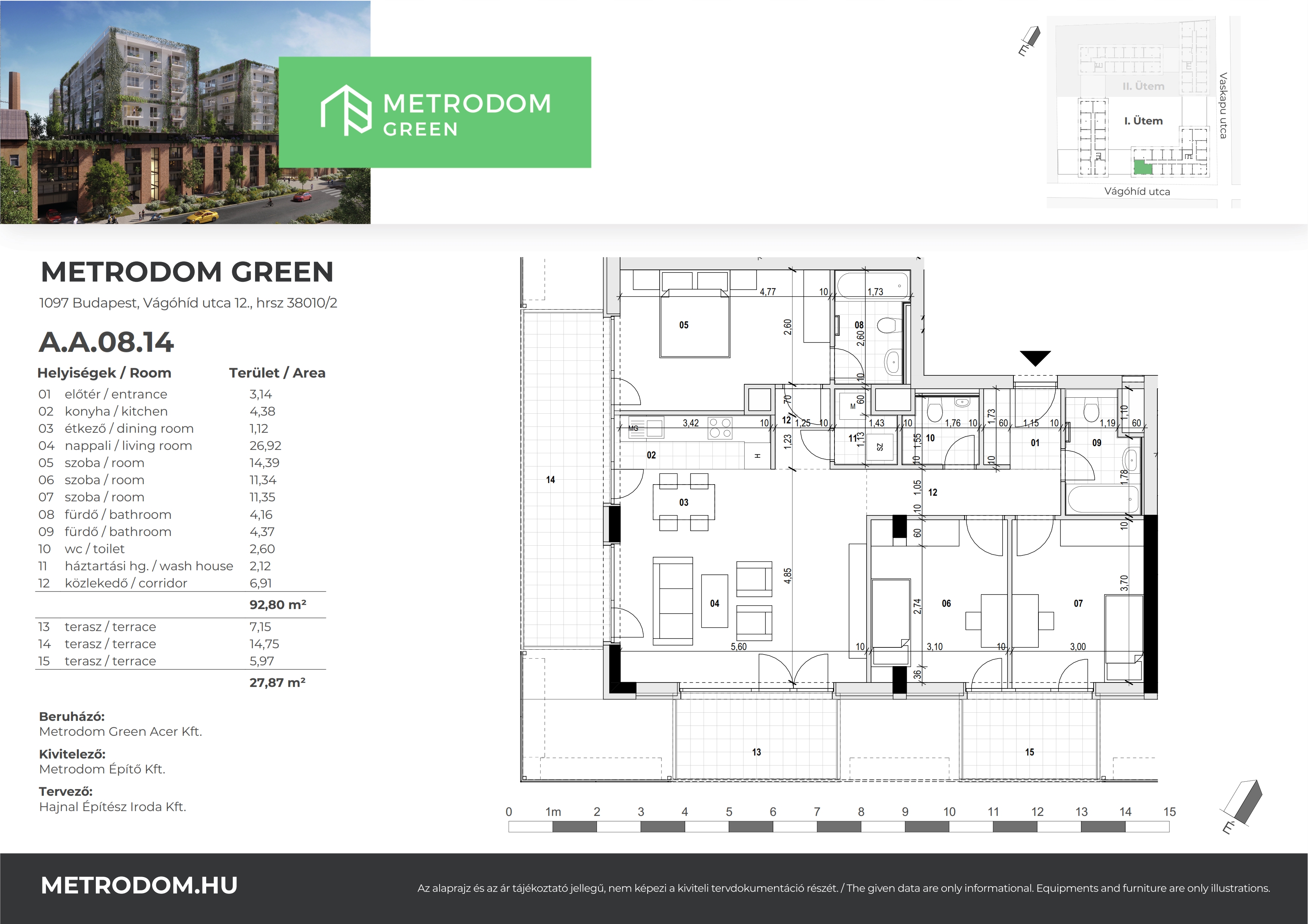Click the 'I. Ütem' label on site map
The height and width of the screenshot is (924, 1308).
tap(1143, 121)
